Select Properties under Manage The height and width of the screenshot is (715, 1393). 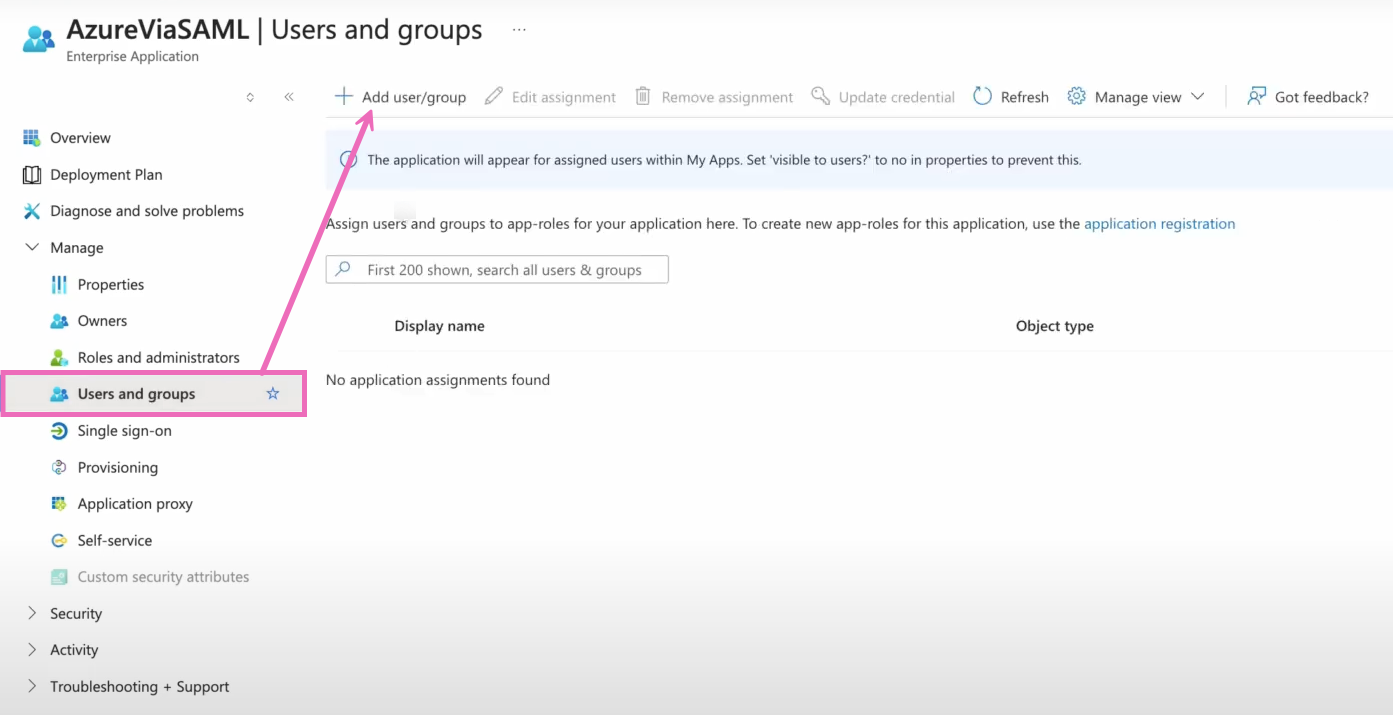[111, 284]
